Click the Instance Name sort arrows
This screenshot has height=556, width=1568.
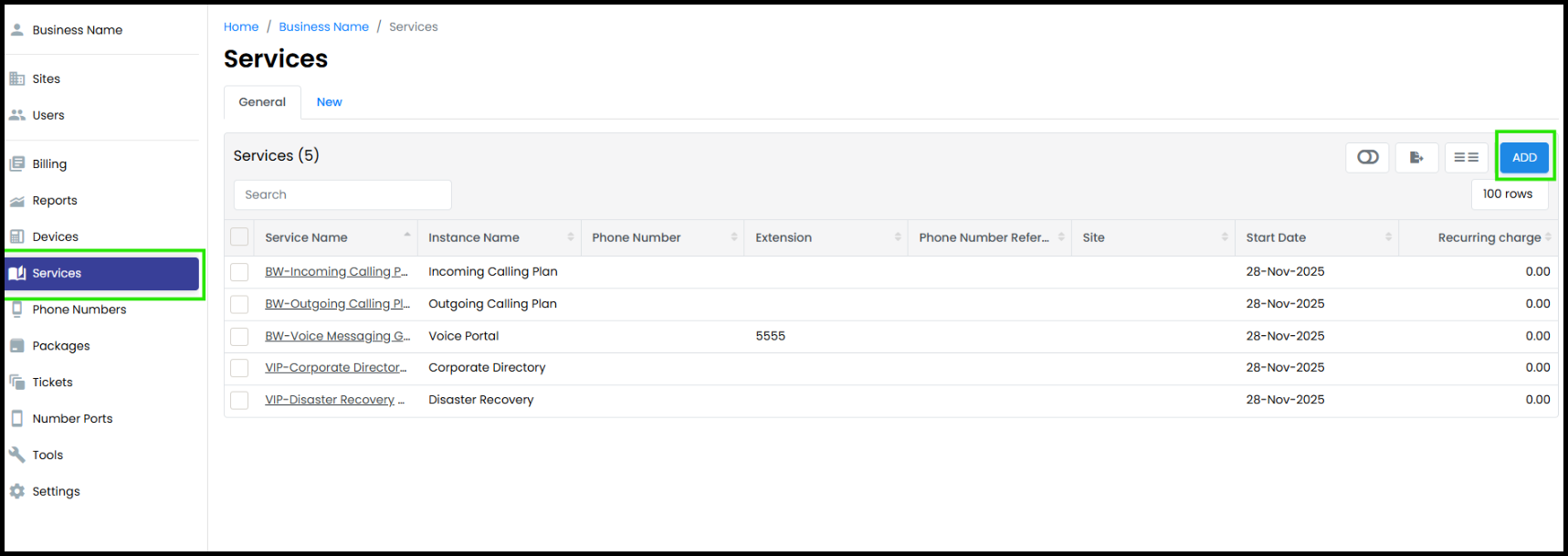point(571,237)
